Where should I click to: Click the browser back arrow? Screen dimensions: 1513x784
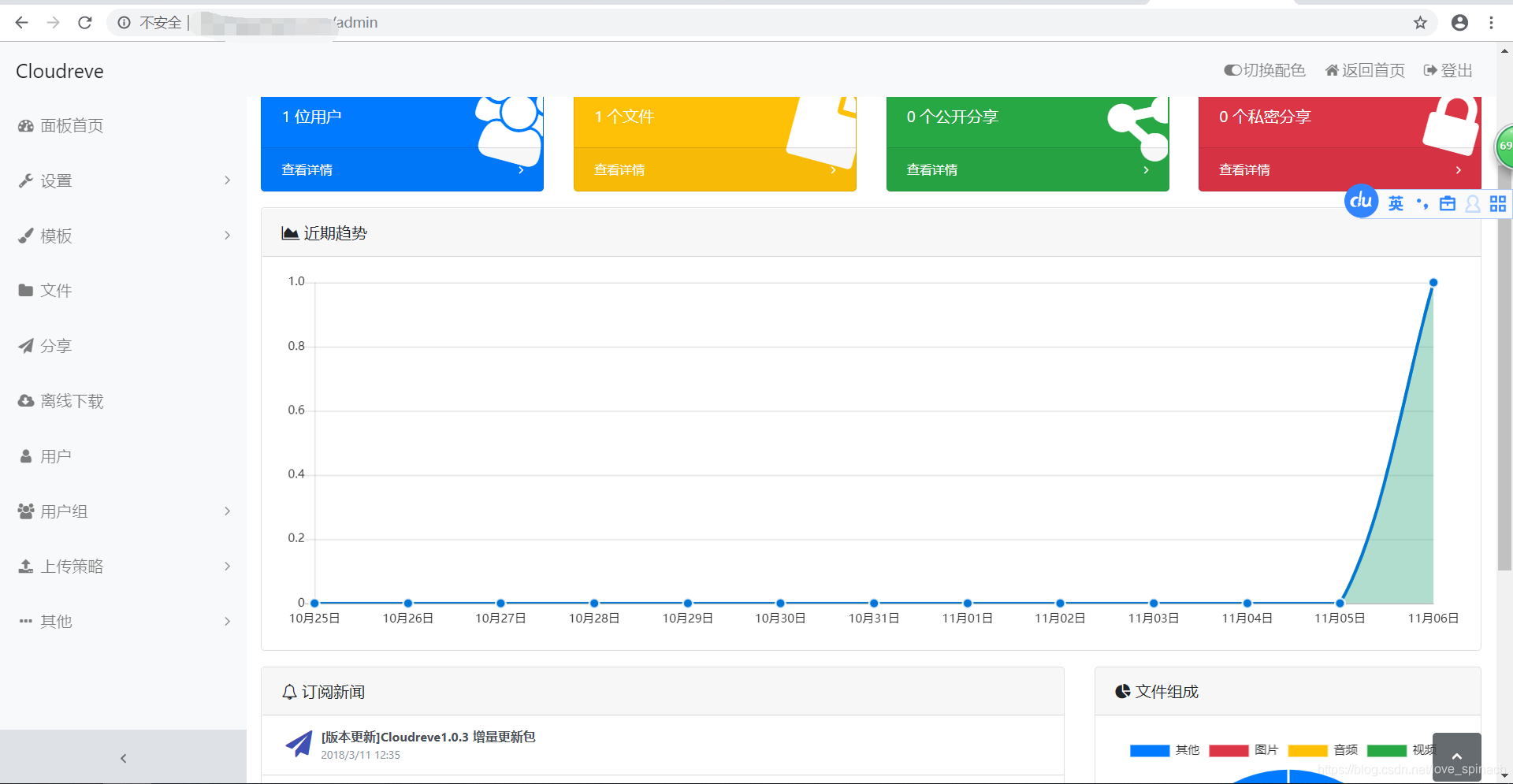click(x=21, y=23)
